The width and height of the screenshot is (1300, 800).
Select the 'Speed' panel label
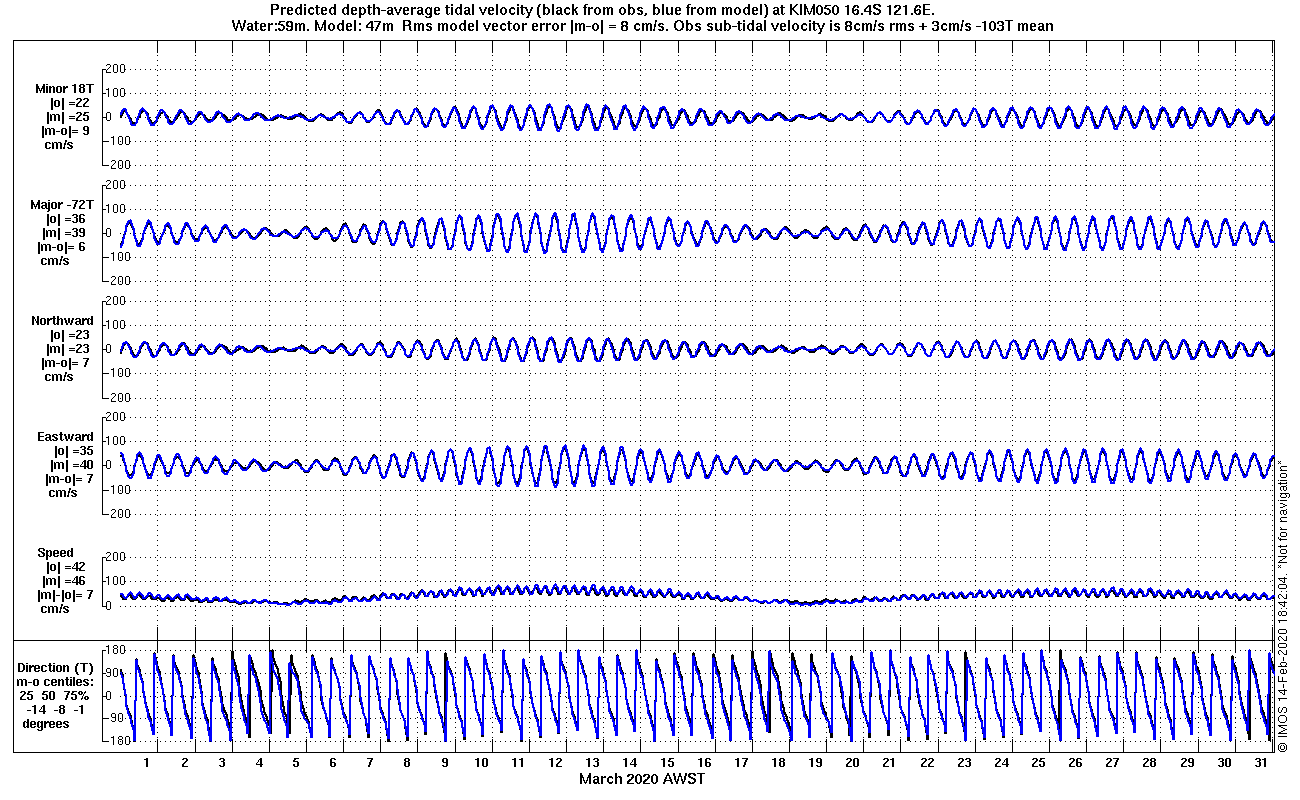55,553
